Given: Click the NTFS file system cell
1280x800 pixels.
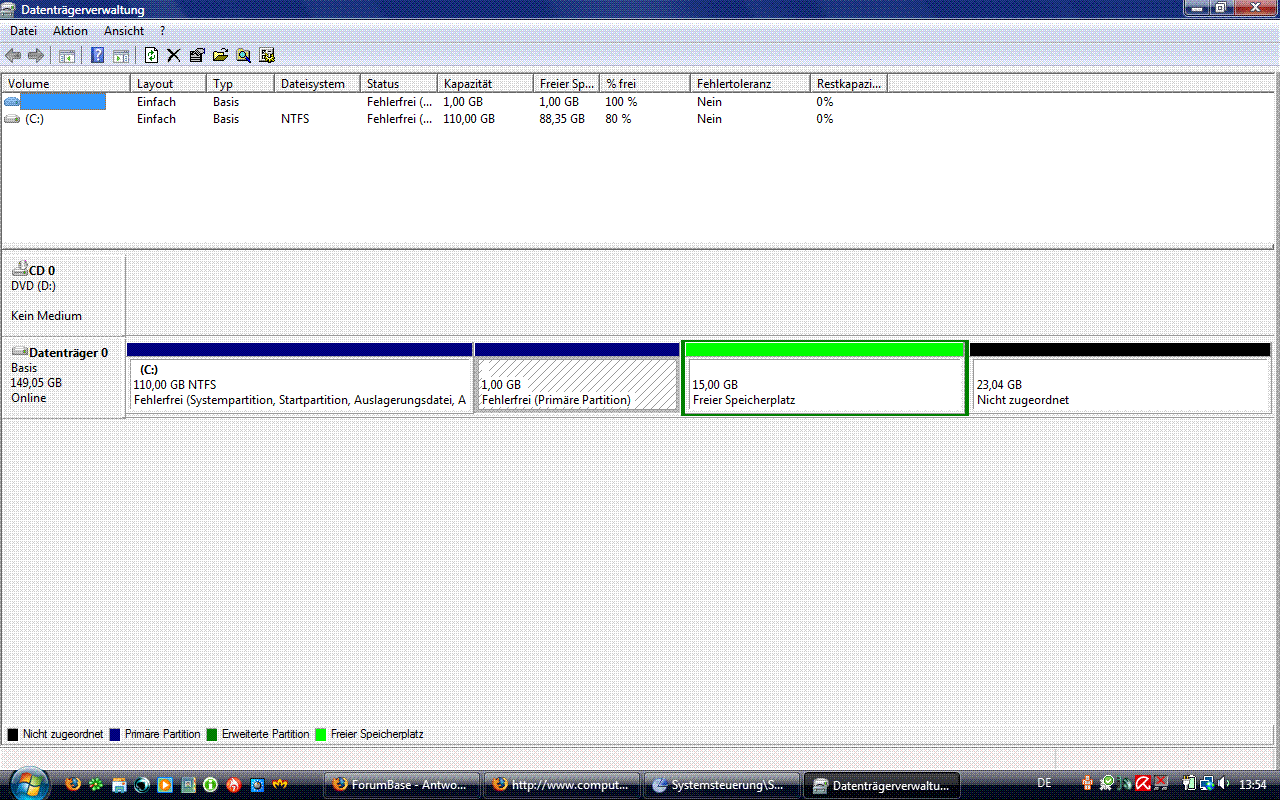Looking at the screenshot, I should pos(295,119).
